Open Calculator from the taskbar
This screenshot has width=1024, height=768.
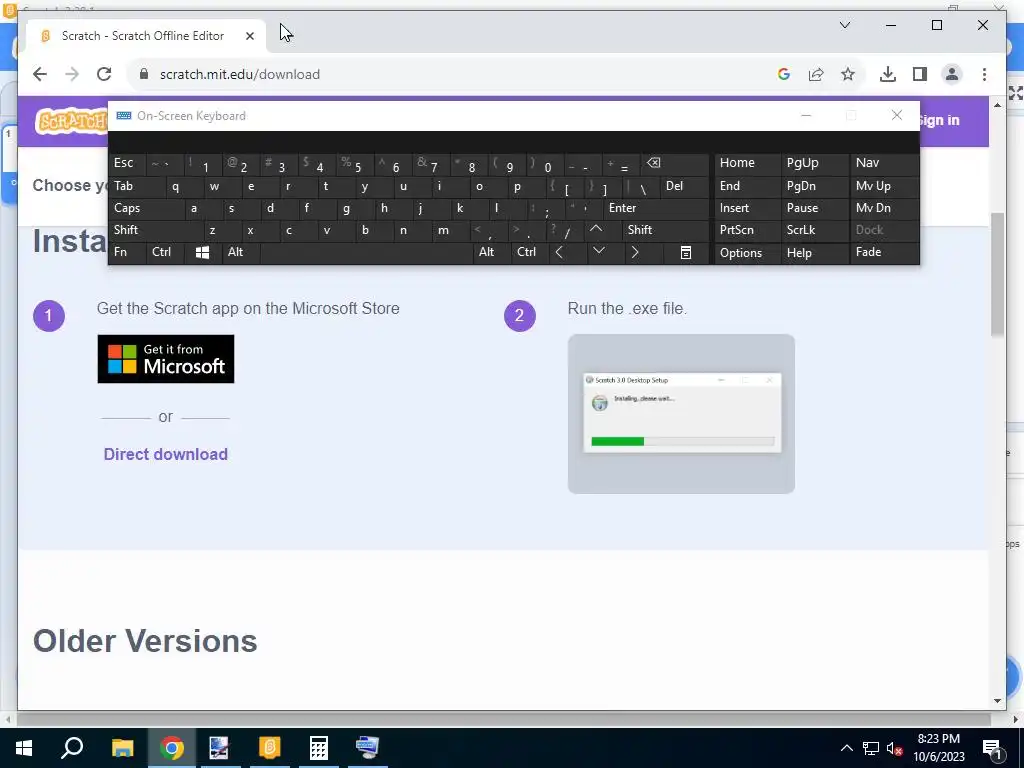pos(318,748)
